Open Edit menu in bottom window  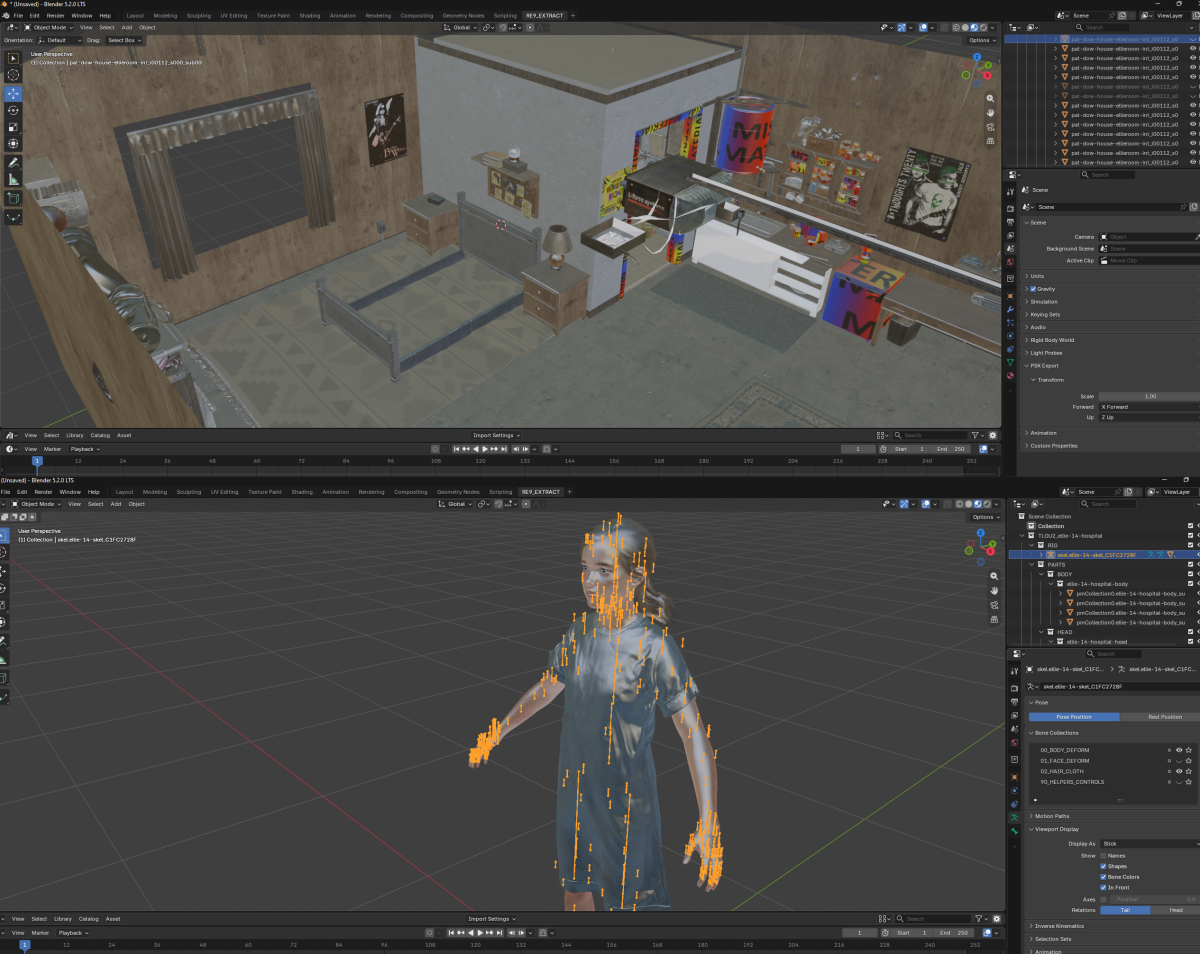(x=22, y=492)
